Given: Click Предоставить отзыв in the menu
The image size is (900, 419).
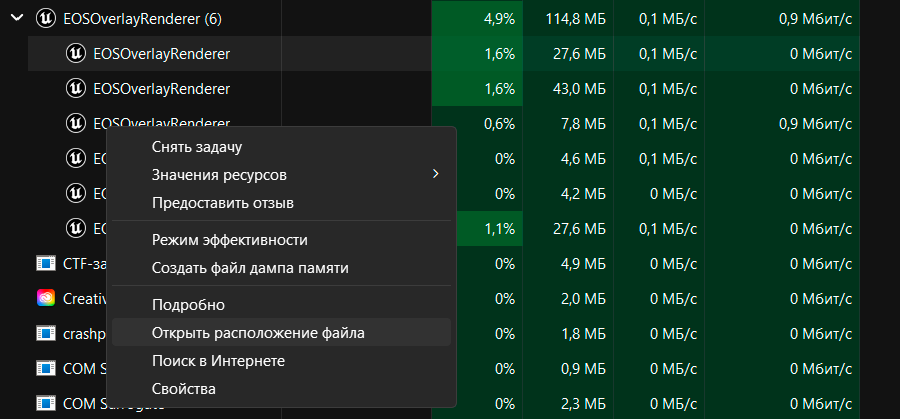Looking at the screenshot, I should (x=223, y=203).
